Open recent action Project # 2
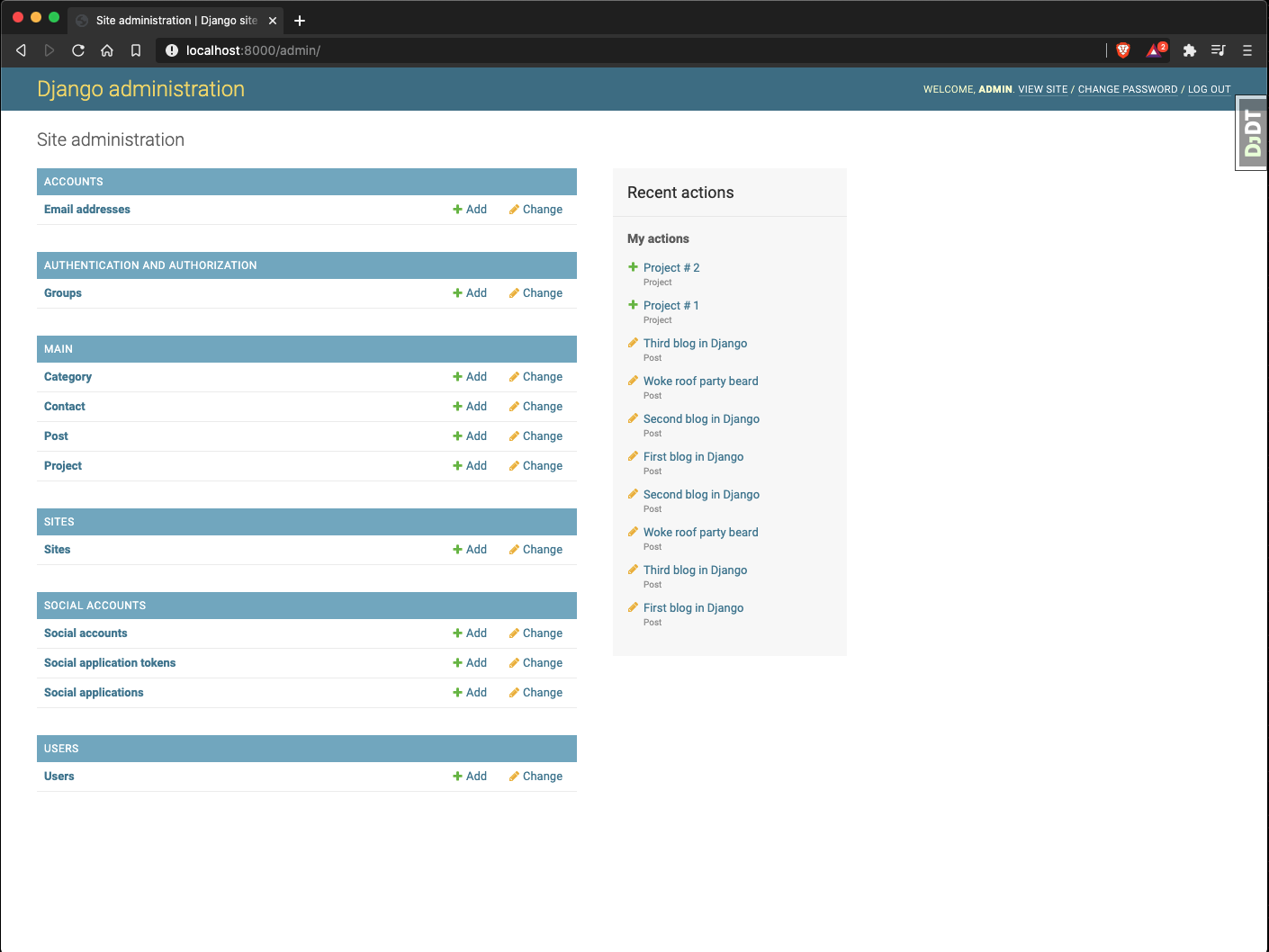The image size is (1269, 952). click(670, 268)
